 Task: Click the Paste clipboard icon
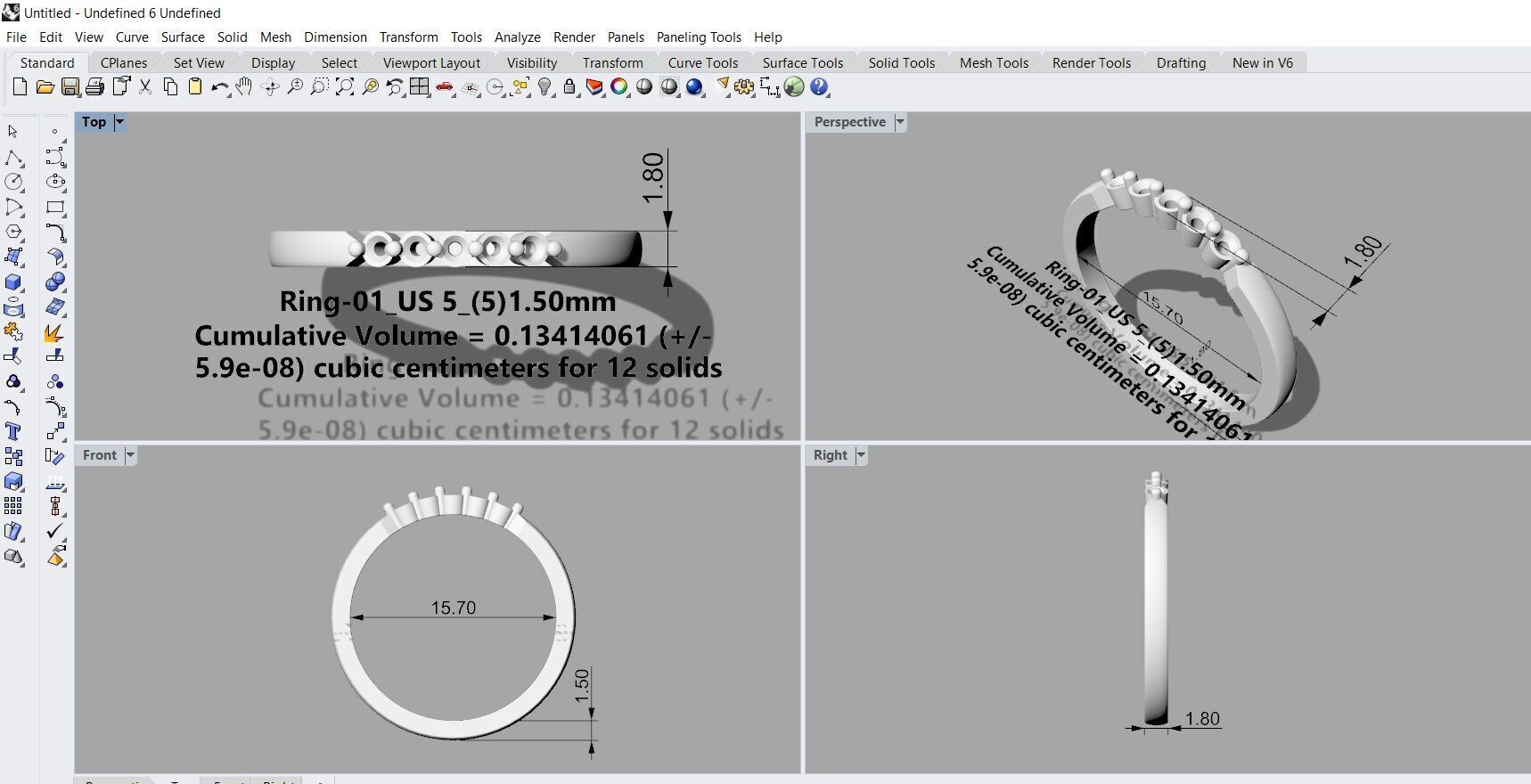click(194, 86)
